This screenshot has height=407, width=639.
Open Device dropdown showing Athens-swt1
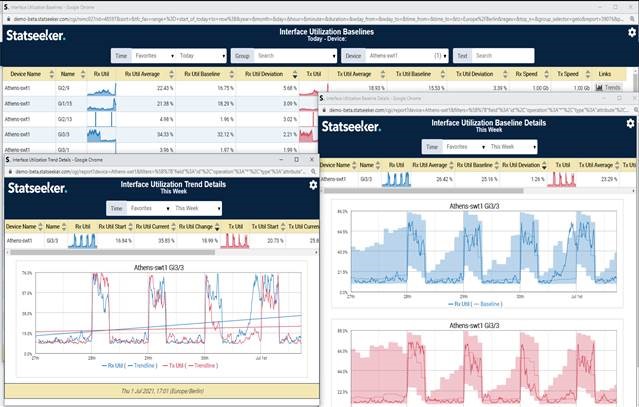(407, 56)
